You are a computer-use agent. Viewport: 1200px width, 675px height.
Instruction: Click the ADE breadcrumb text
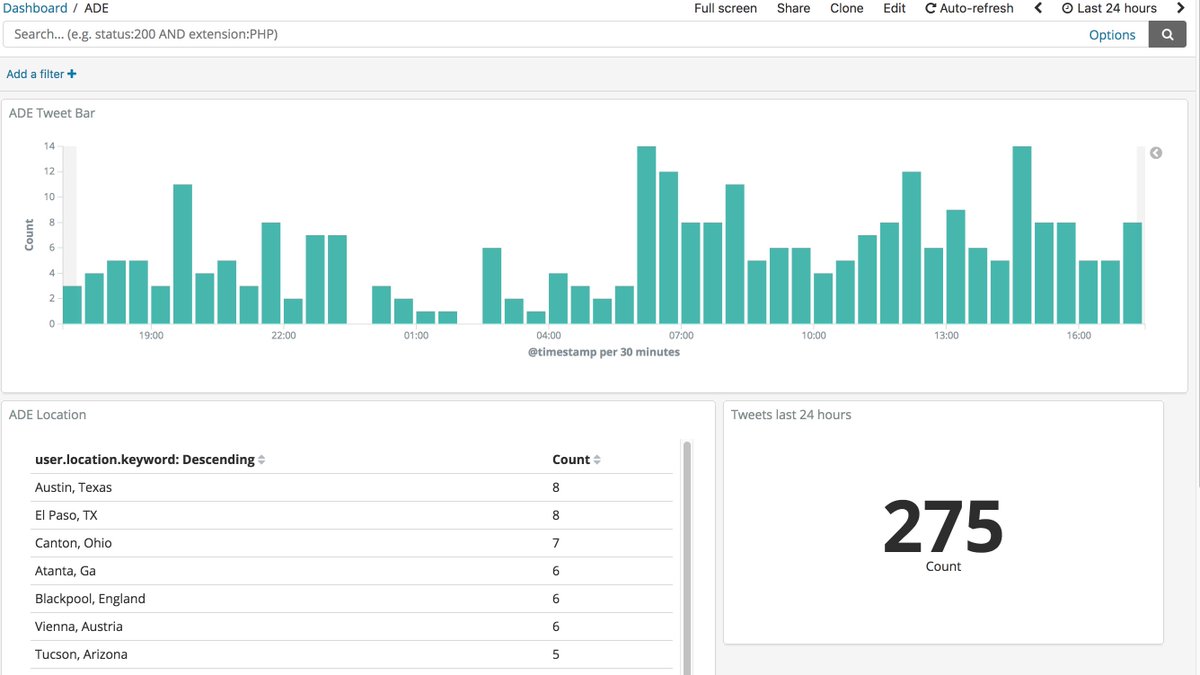97,8
